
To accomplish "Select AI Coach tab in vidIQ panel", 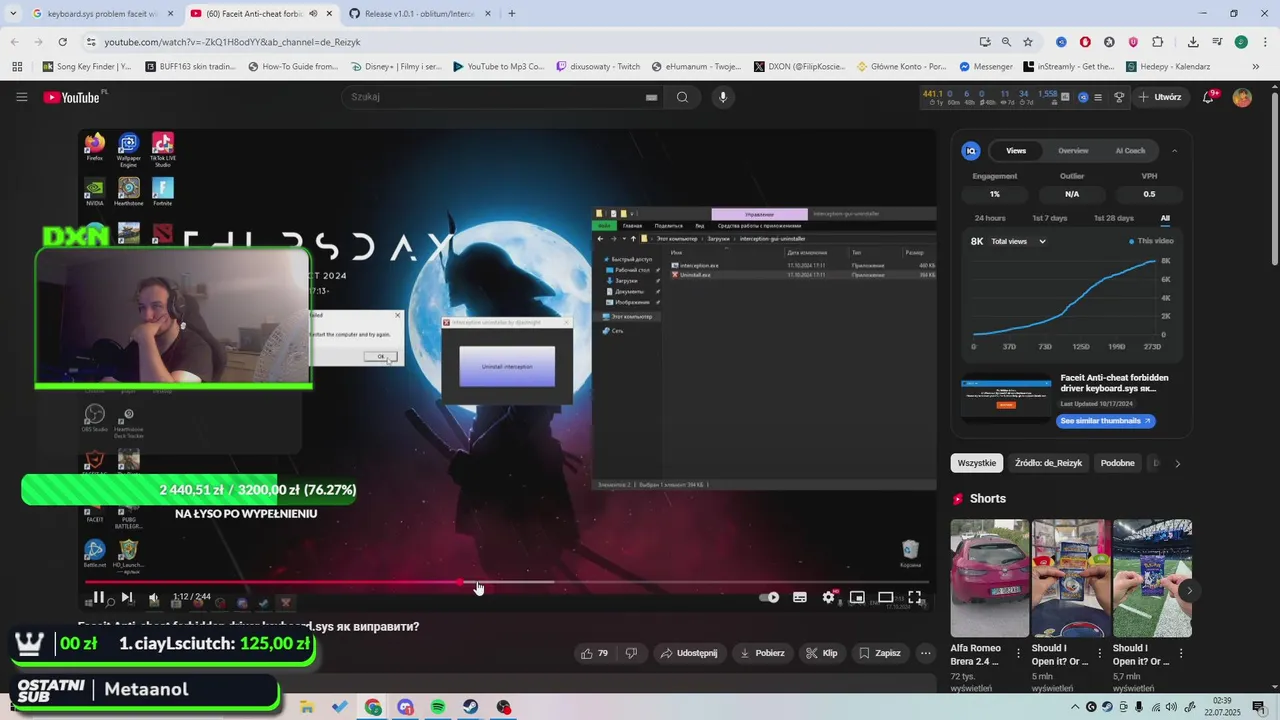I will 1130,151.
